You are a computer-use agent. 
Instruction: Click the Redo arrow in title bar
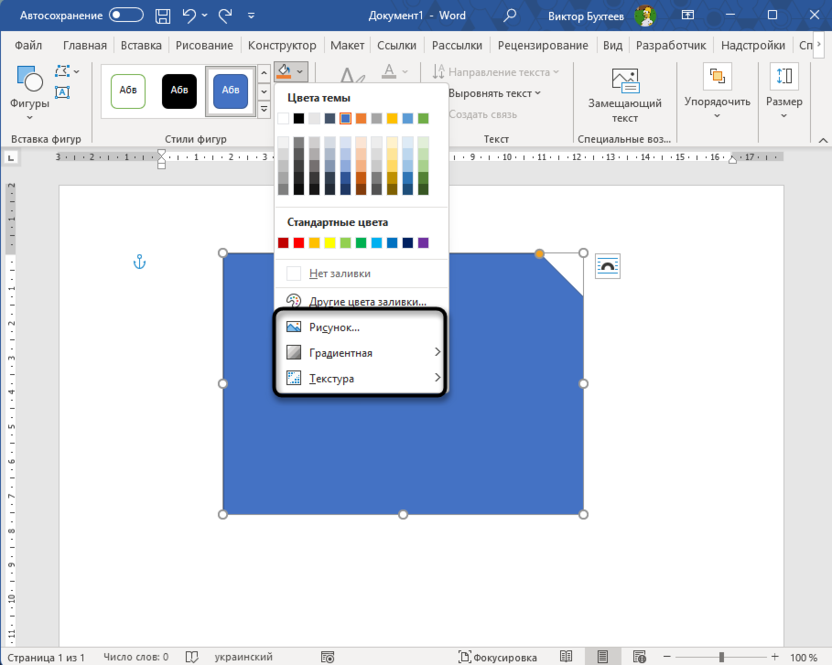point(225,15)
